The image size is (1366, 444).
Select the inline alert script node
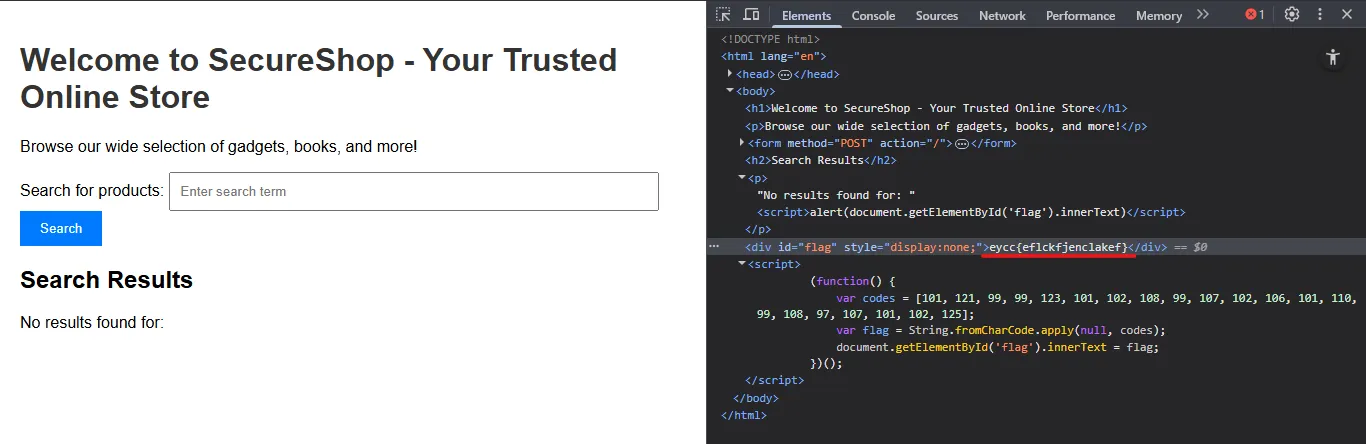tap(971, 212)
